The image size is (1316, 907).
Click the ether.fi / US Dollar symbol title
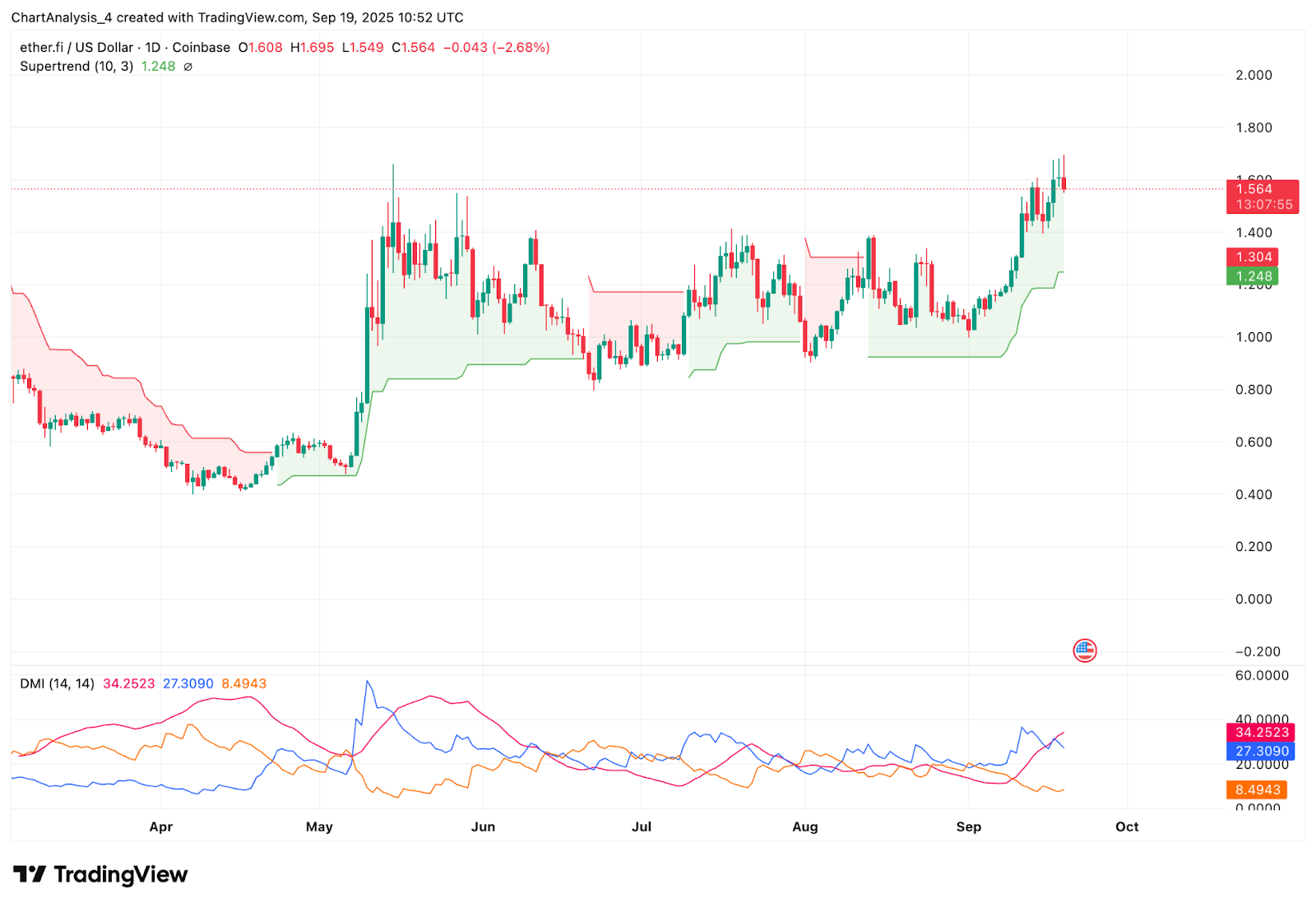click(76, 48)
